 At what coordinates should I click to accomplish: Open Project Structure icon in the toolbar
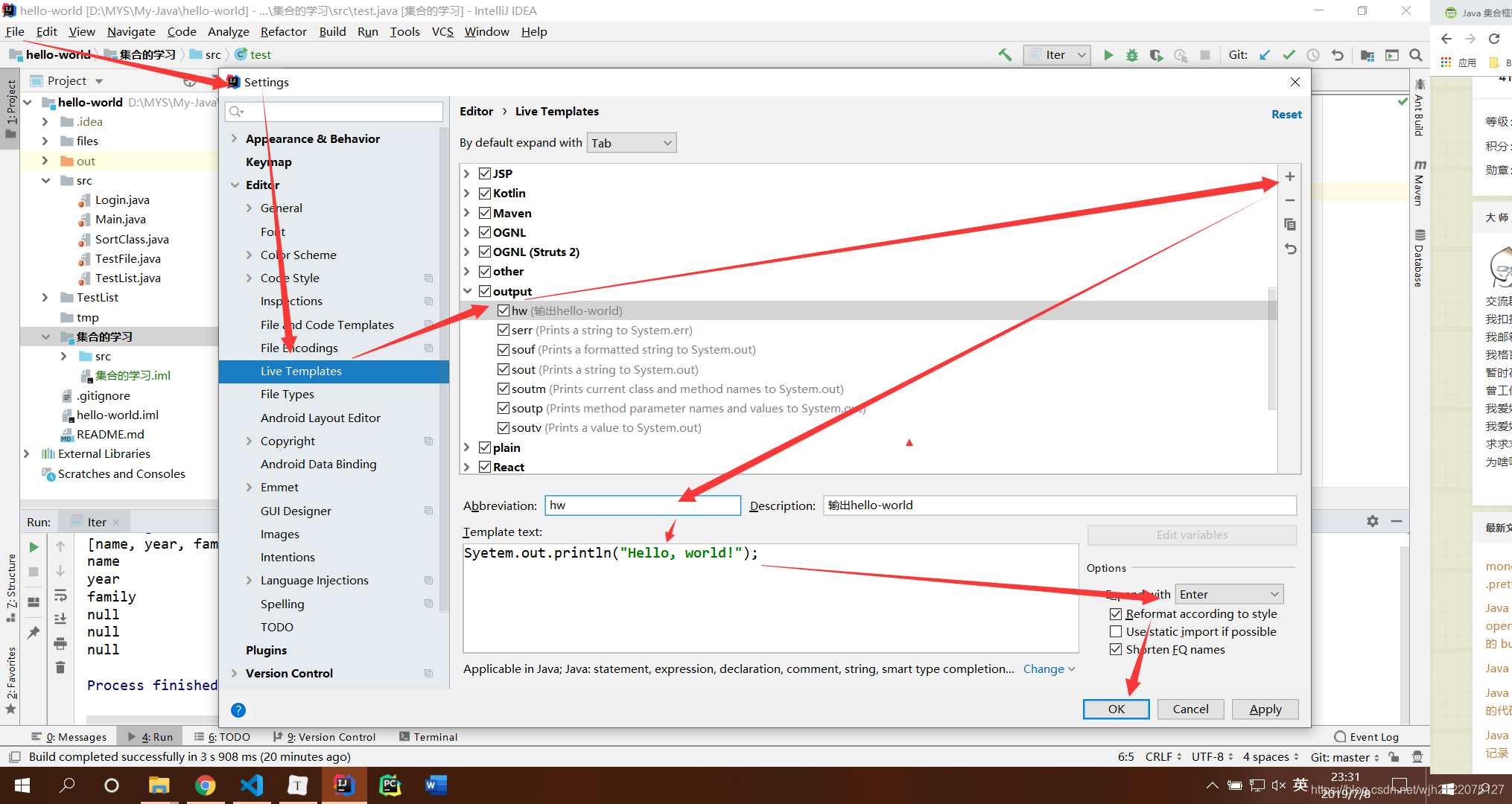tap(1368, 55)
